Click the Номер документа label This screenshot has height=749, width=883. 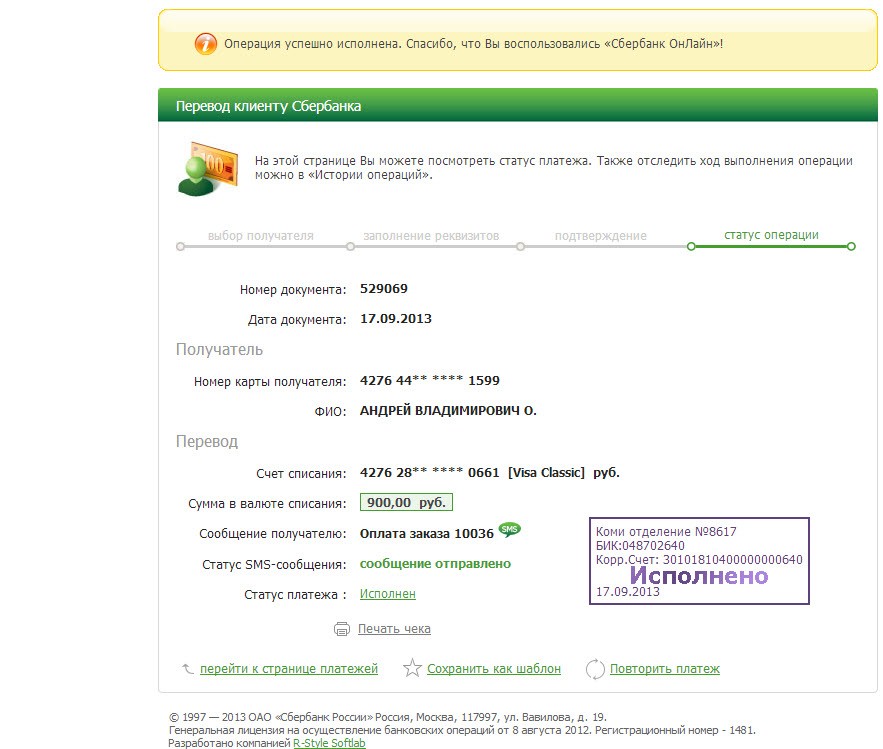click(293, 289)
